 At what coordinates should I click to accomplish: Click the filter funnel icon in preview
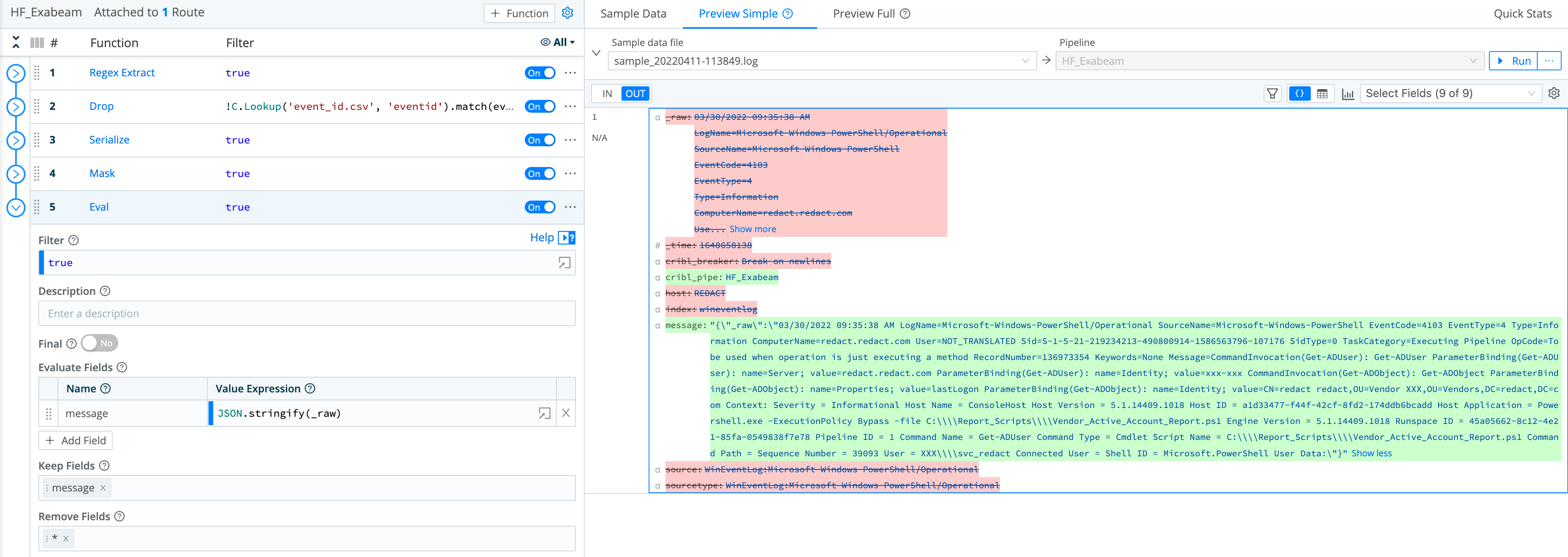point(1272,94)
